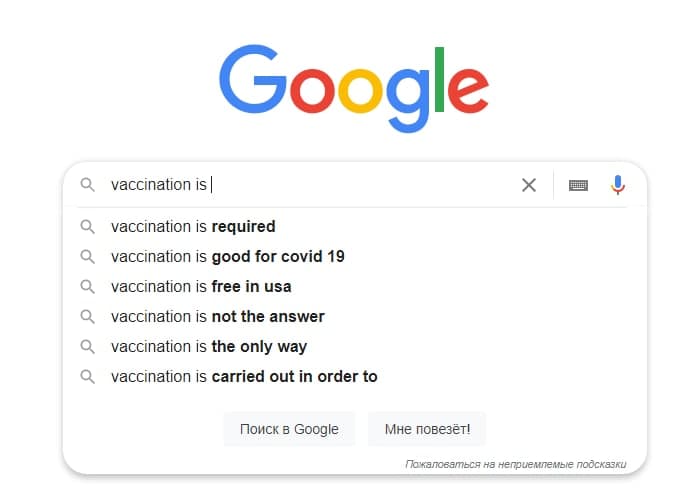Choose 'vaccination is the only way' suggestion

point(209,347)
